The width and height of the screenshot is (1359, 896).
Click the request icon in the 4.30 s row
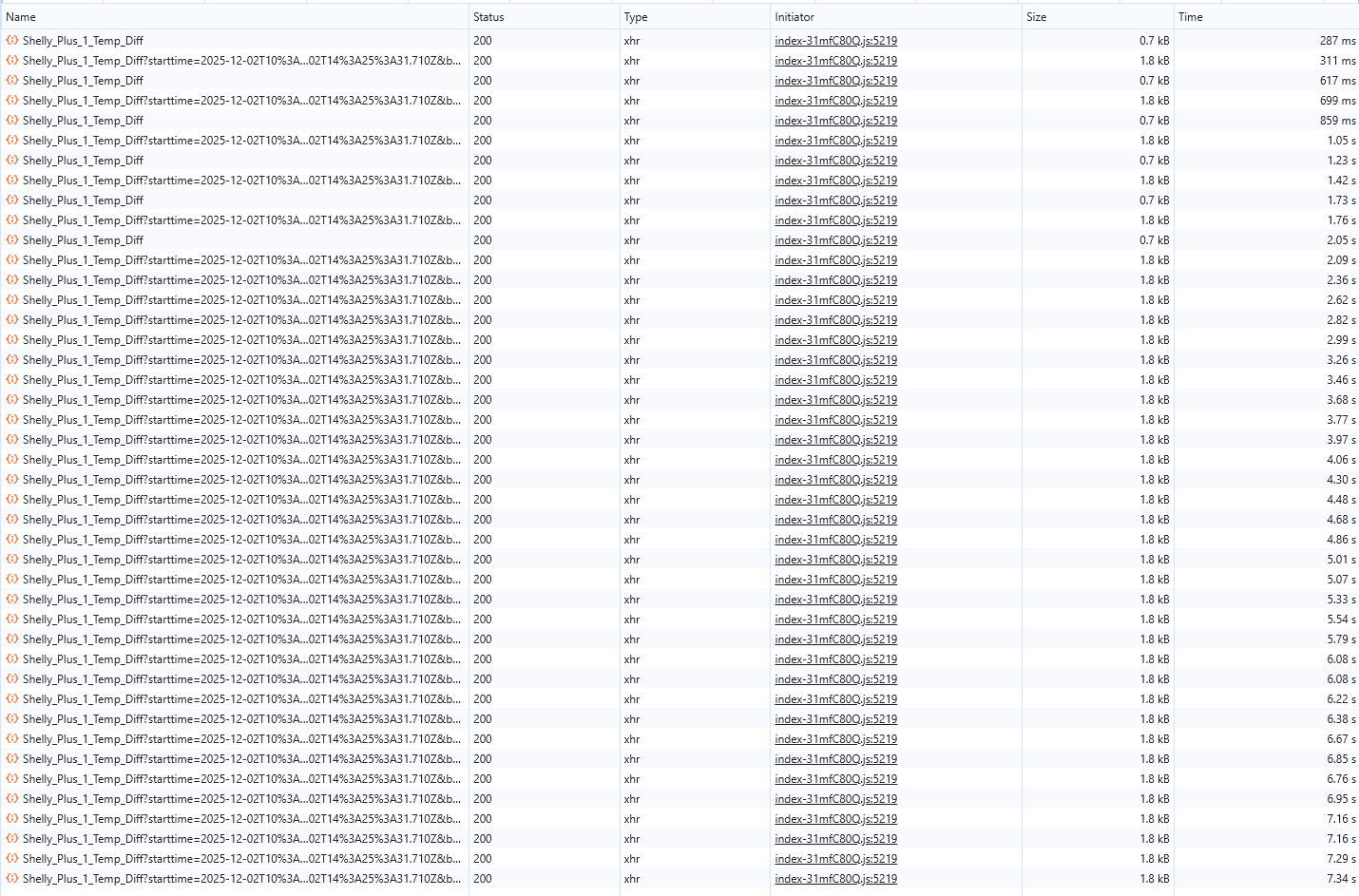[12, 480]
